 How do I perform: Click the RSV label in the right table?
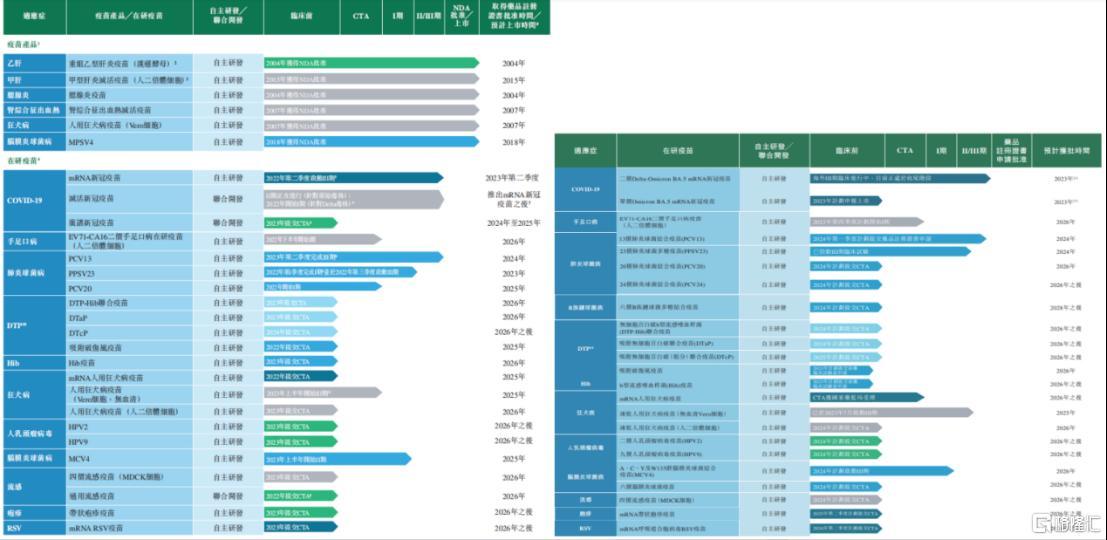(x=584, y=527)
